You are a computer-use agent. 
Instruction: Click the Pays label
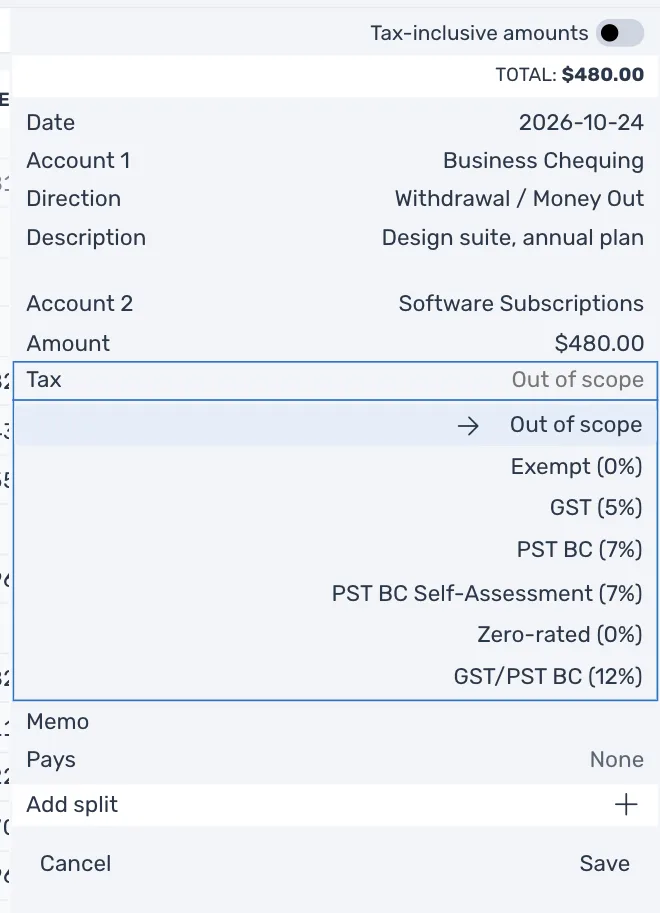(x=51, y=760)
